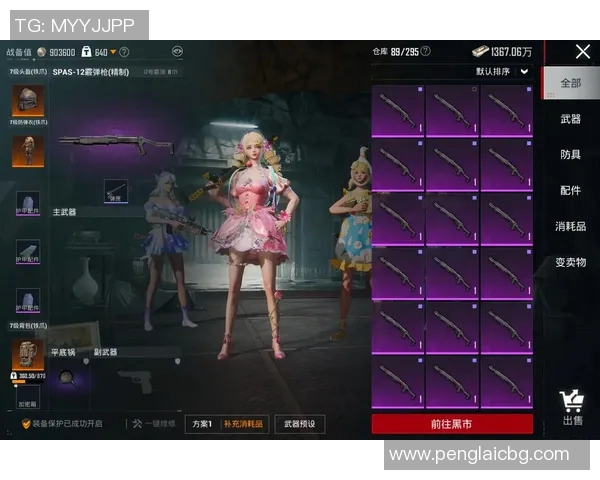
Task: Open the 方案1 loadout plan selector
Action: point(203,424)
